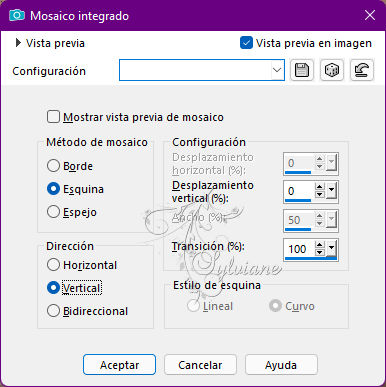Click the camera icon in title bar
Viewport: 386px width, 387px height.
pyautogui.click(x=17, y=15)
